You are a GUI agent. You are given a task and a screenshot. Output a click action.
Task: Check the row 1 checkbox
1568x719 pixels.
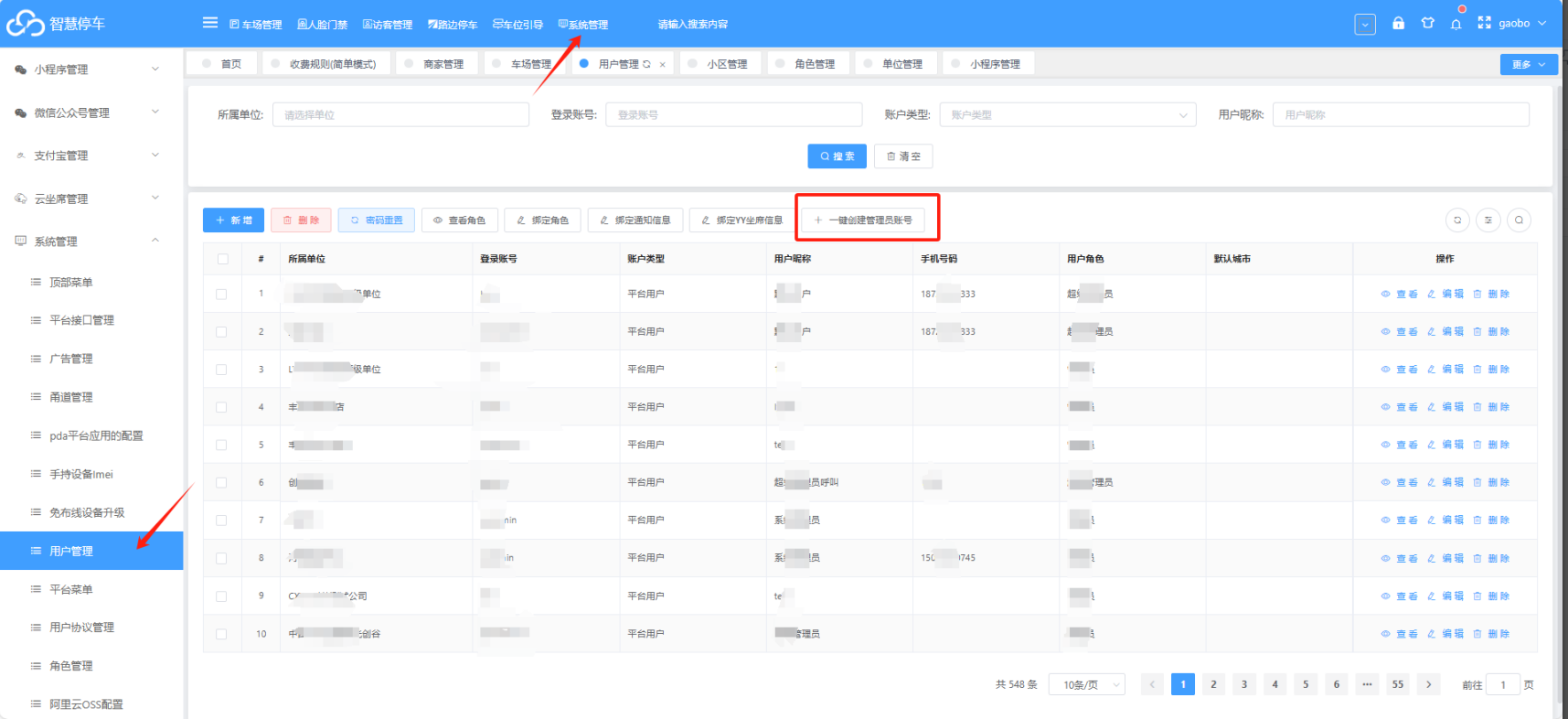click(221, 295)
